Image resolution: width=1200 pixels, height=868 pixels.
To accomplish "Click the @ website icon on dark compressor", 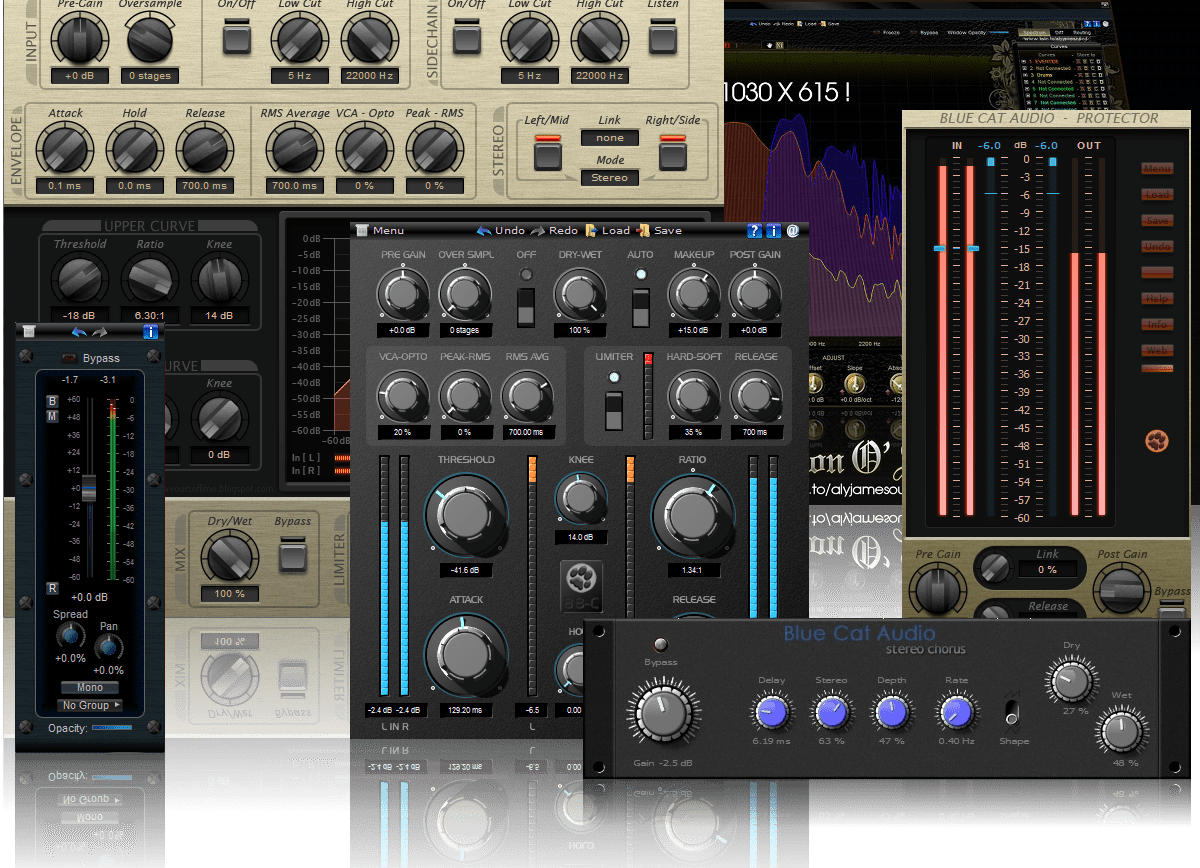I will [792, 230].
